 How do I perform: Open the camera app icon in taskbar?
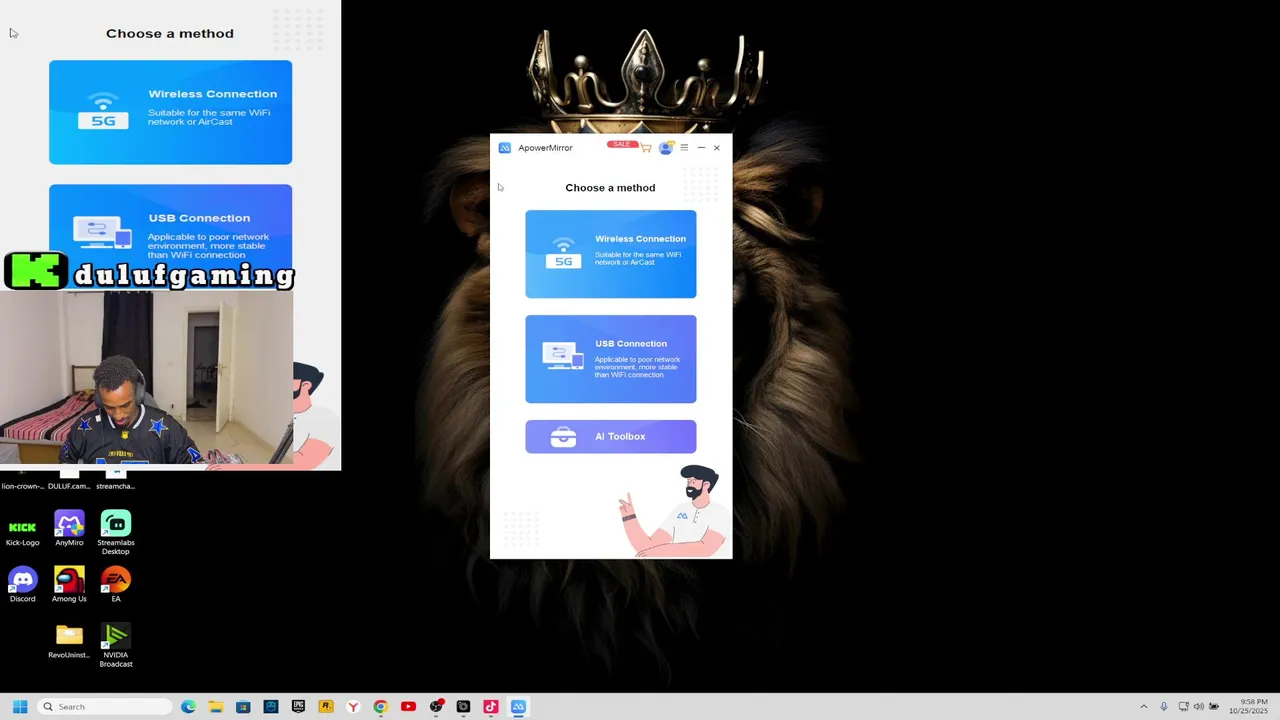point(463,707)
